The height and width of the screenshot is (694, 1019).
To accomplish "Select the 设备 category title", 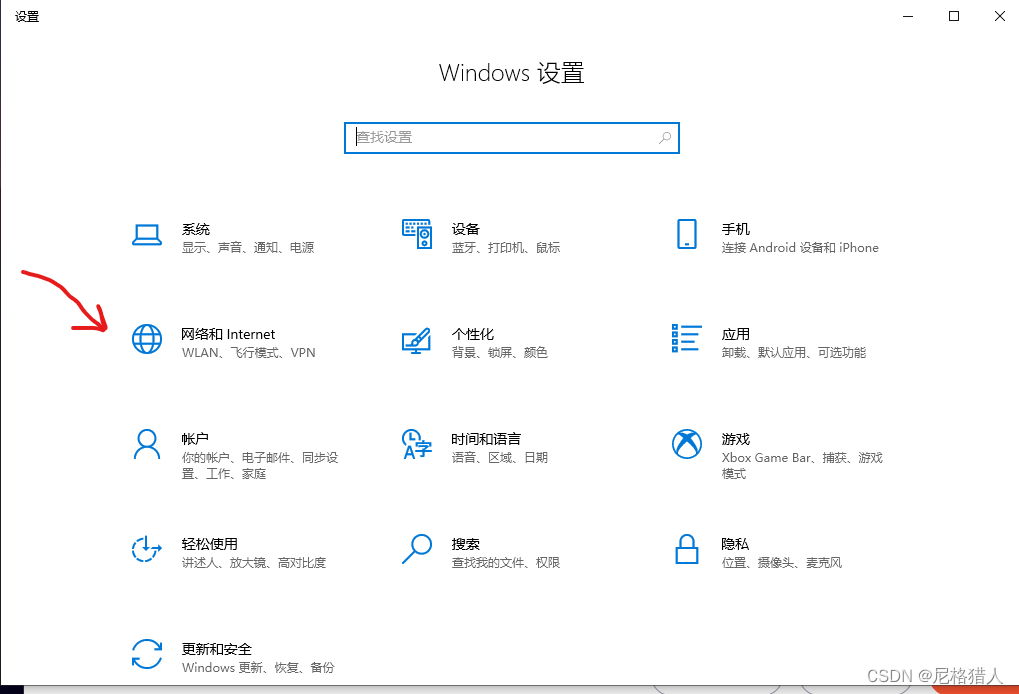I will (x=465, y=229).
